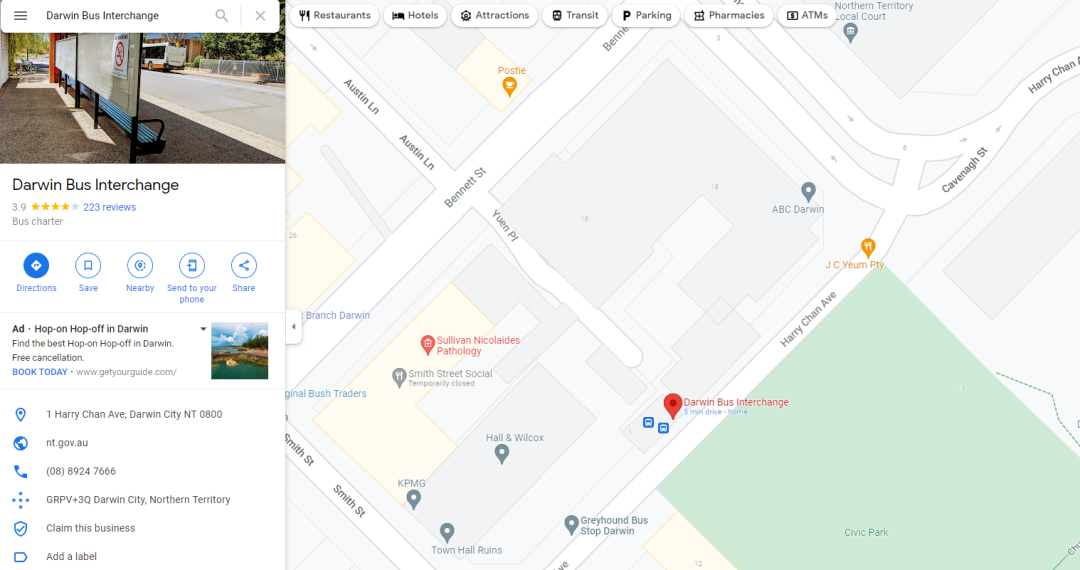Open the 223 reviews link

110,207
